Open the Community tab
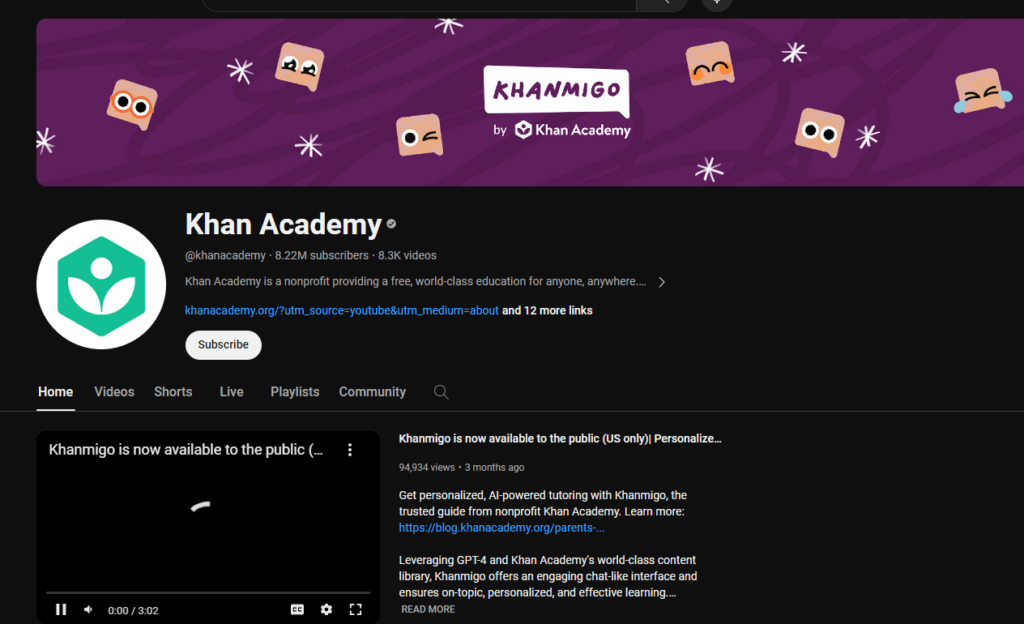1024x624 pixels. tap(372, 392)
